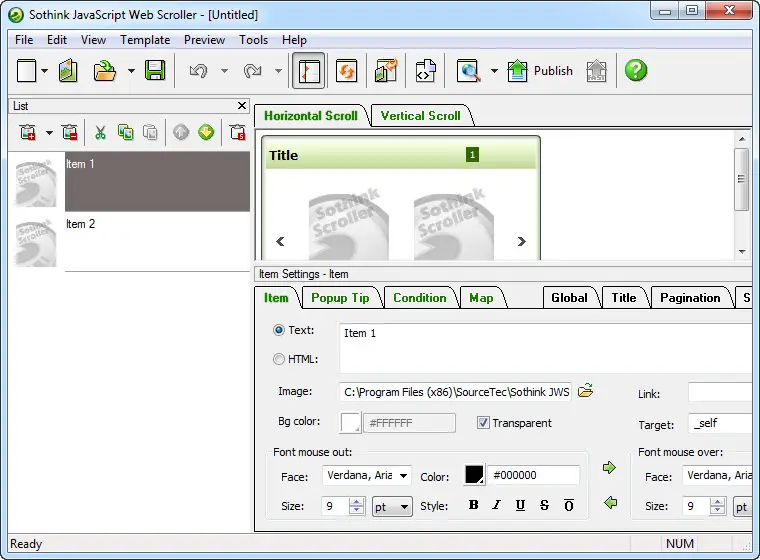Viewport: 760px width, 560px height.
Task: Click page number 1 in preview title
Action: (473, 155)
